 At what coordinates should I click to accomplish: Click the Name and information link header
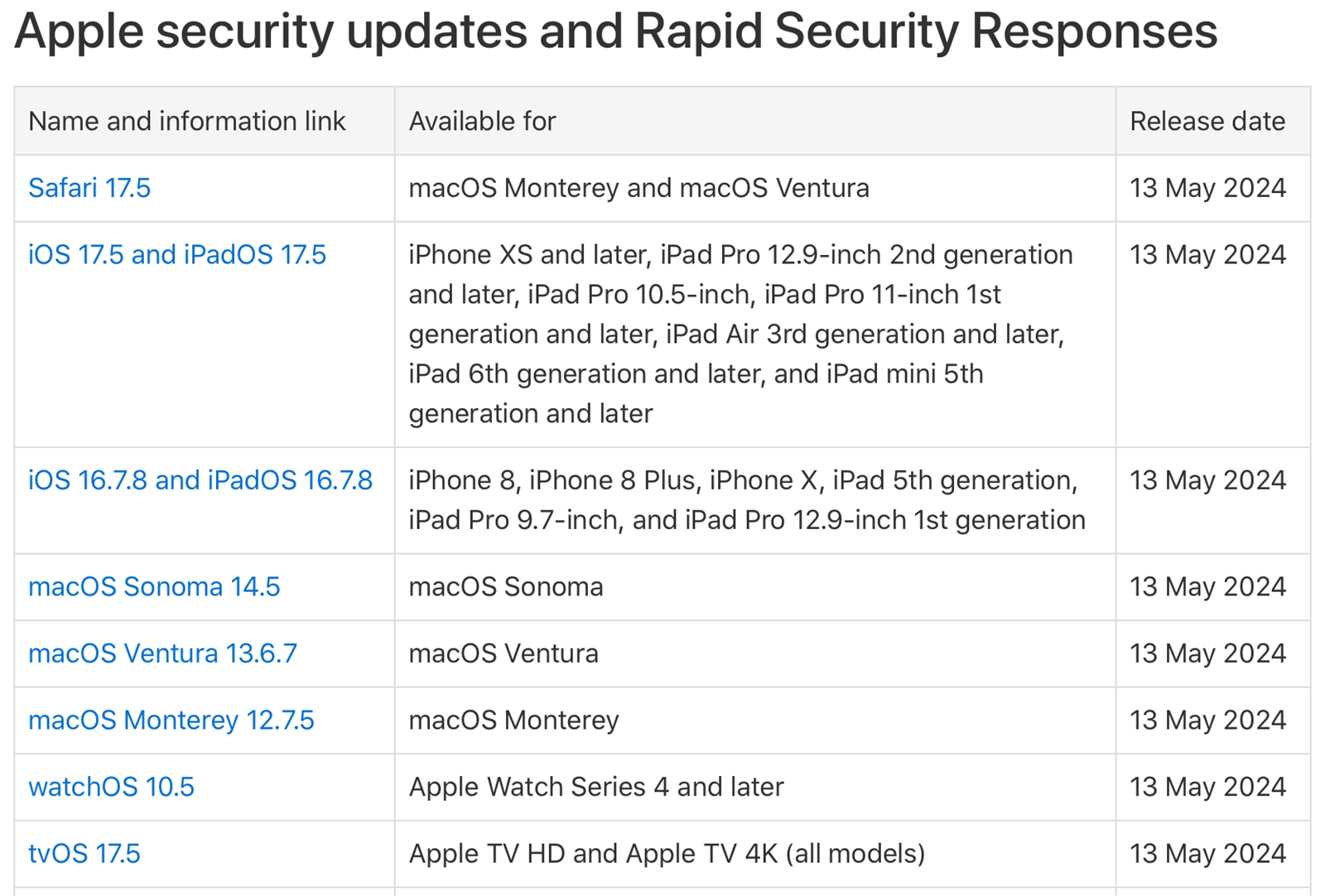(x=187, y=122)
